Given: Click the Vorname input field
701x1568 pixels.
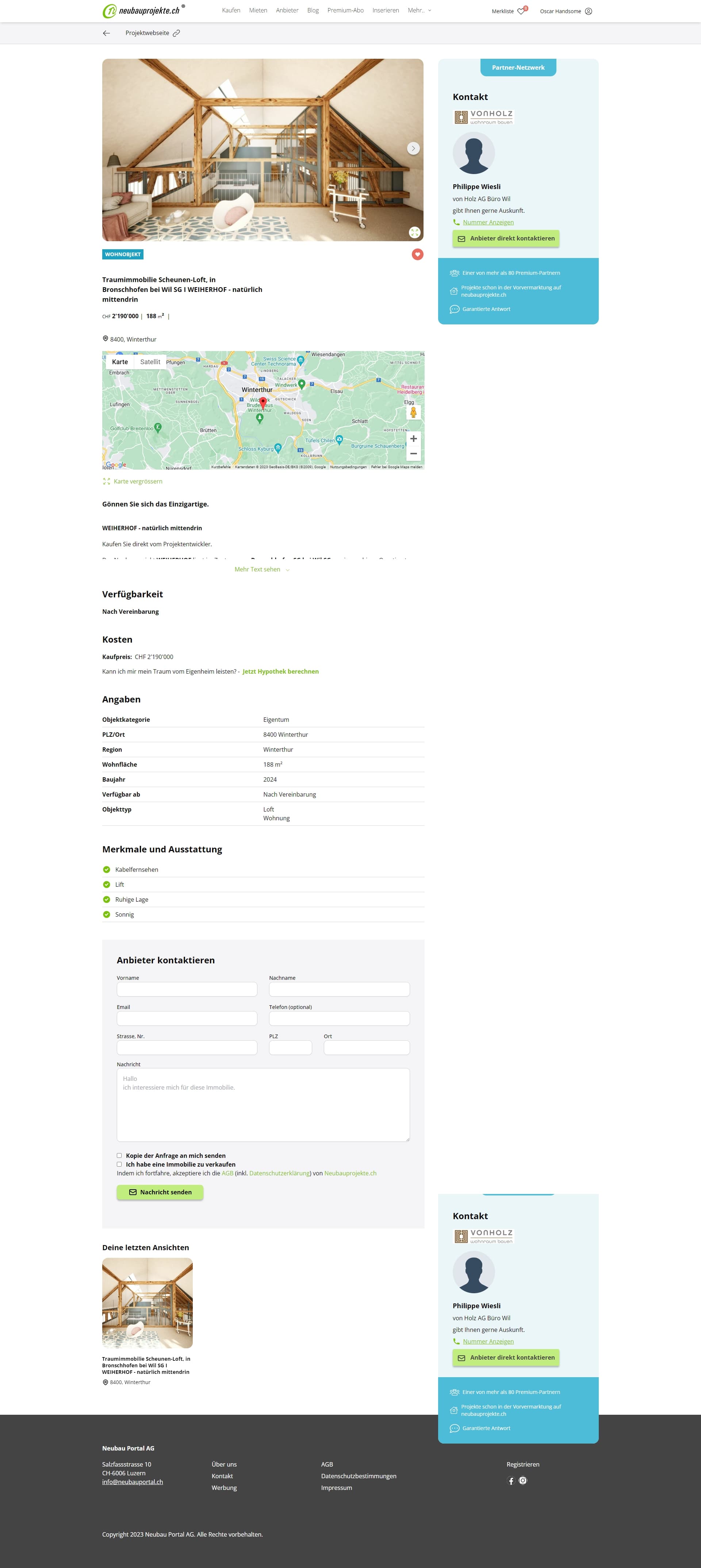Looking at the screenshot, I should click(x=187, y=989).
